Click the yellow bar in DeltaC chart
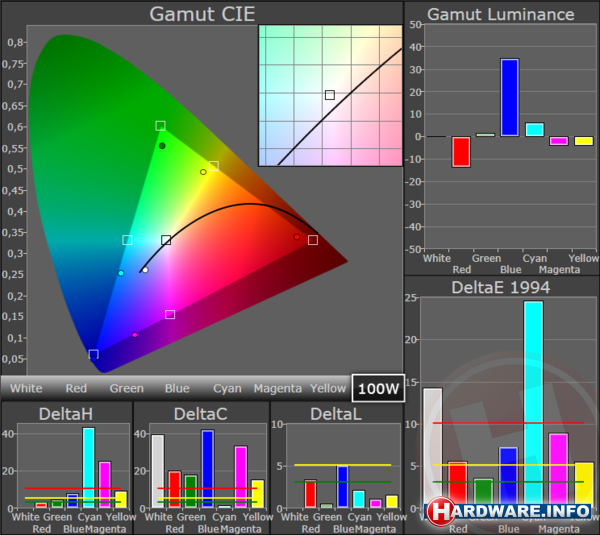The image size is (600, 535). [x=258, y=494]
